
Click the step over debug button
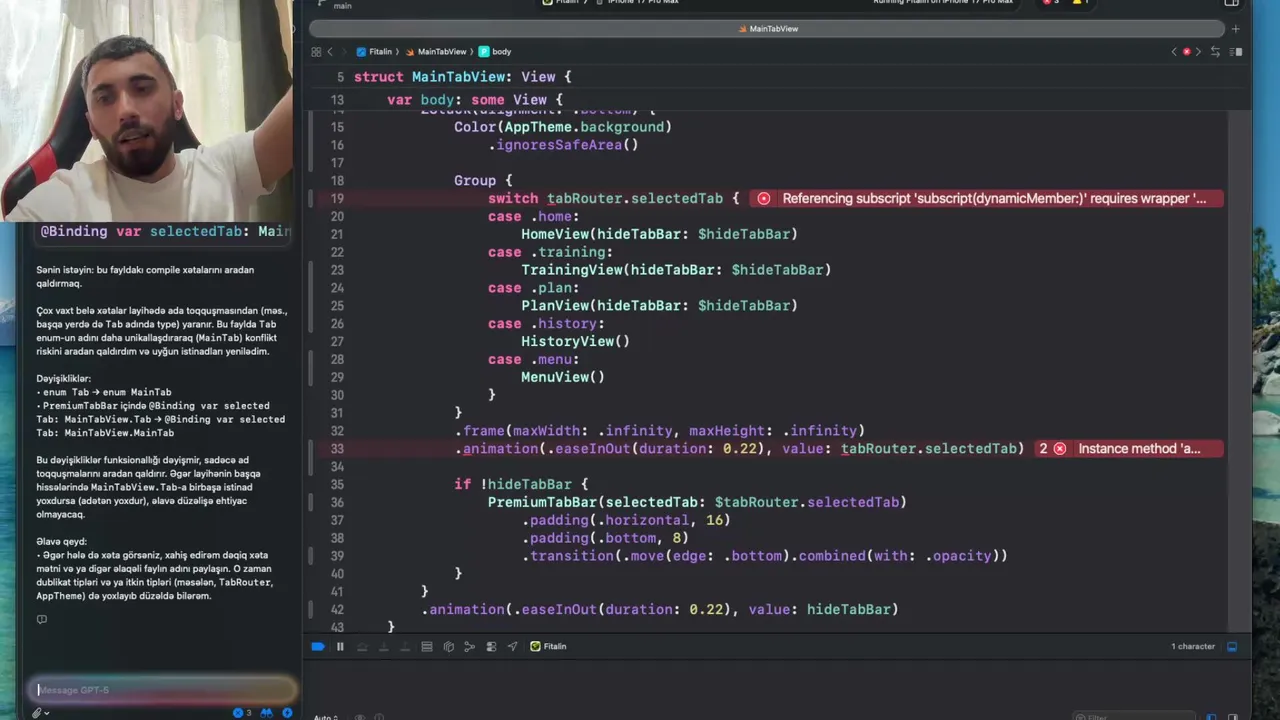pos(362,647)
